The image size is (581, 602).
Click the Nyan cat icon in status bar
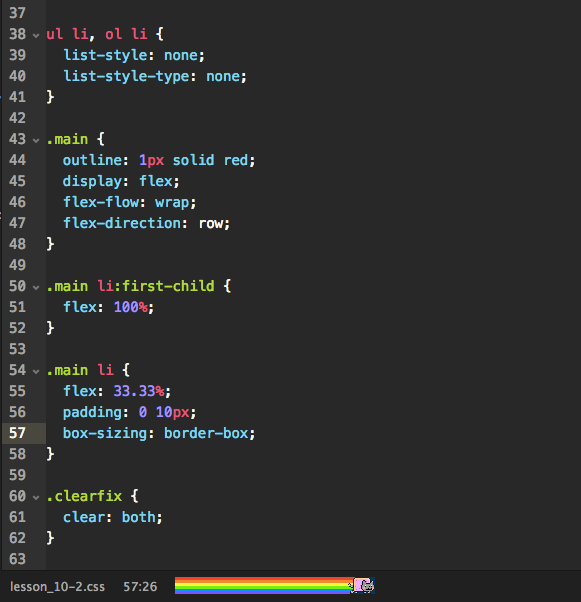click(x=363, y=585)
